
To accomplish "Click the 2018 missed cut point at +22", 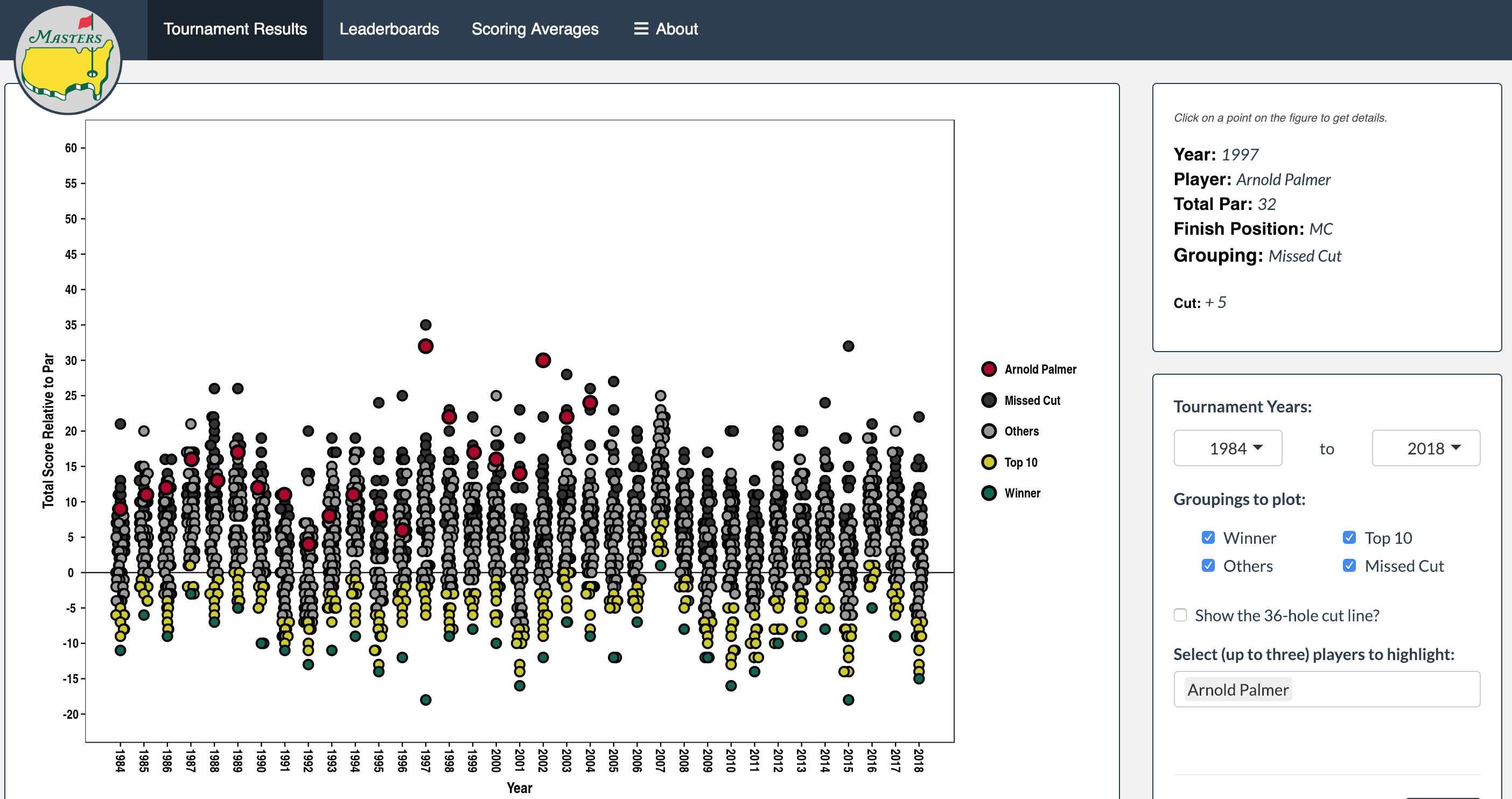I will click(919, 417).
